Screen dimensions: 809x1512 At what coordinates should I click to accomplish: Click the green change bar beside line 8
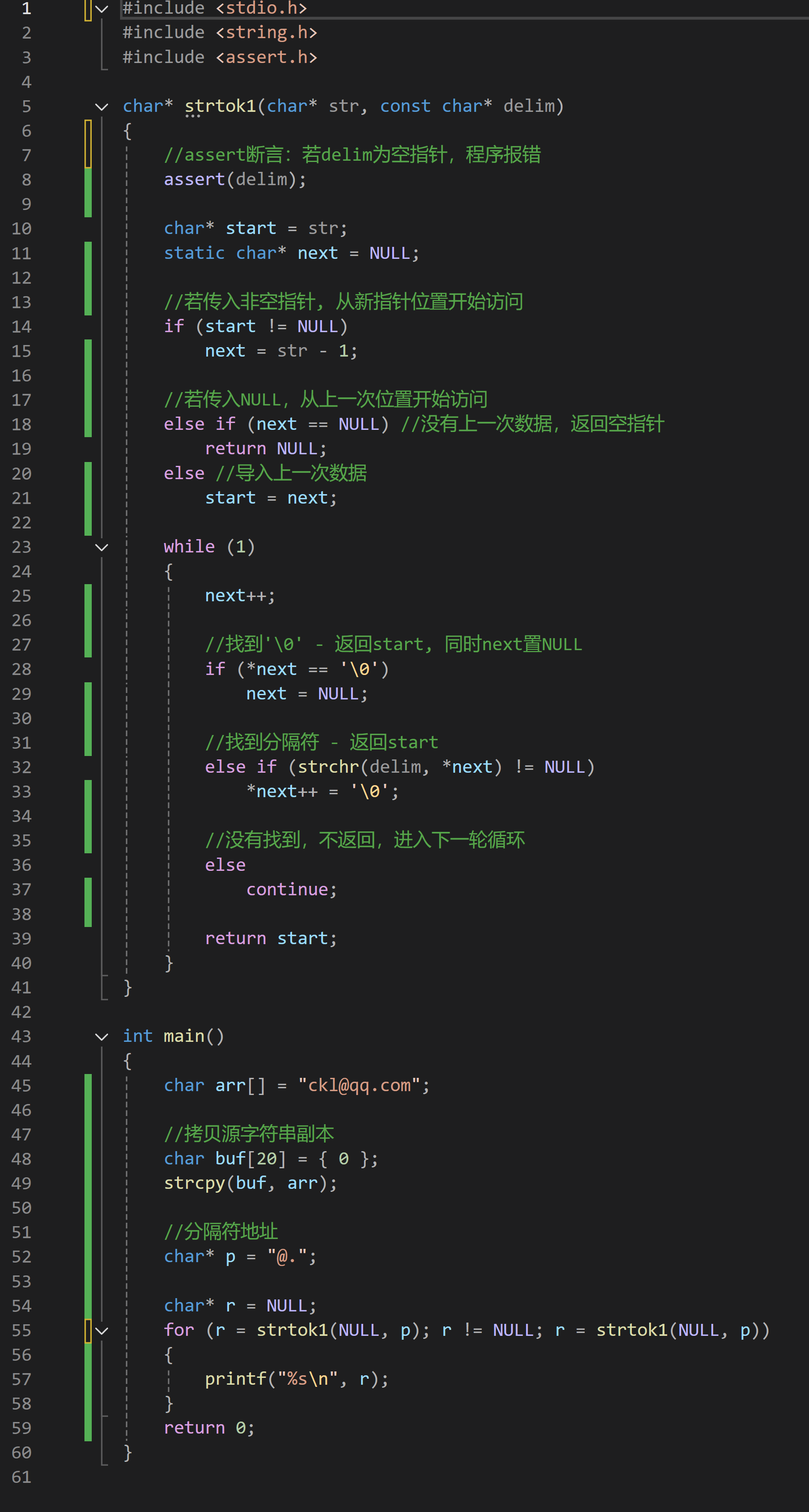tap(87, 180)
